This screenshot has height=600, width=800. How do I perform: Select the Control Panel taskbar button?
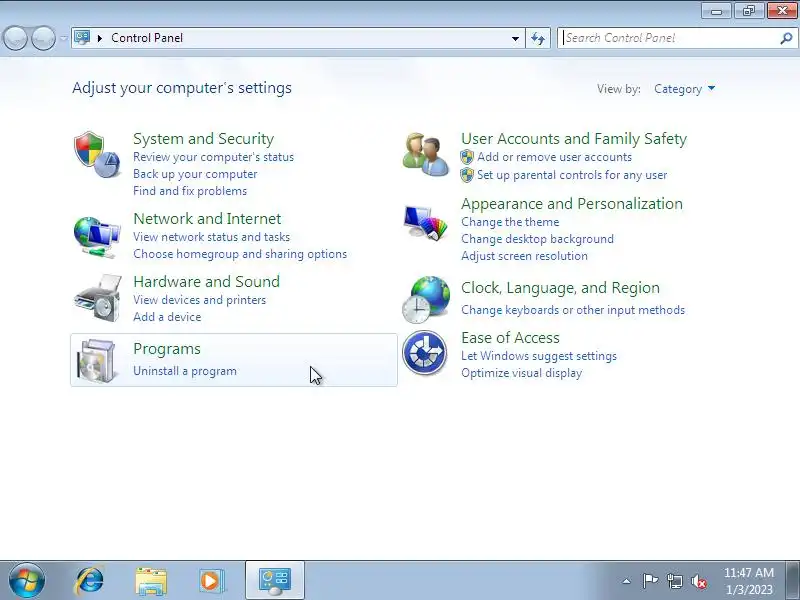275,580
